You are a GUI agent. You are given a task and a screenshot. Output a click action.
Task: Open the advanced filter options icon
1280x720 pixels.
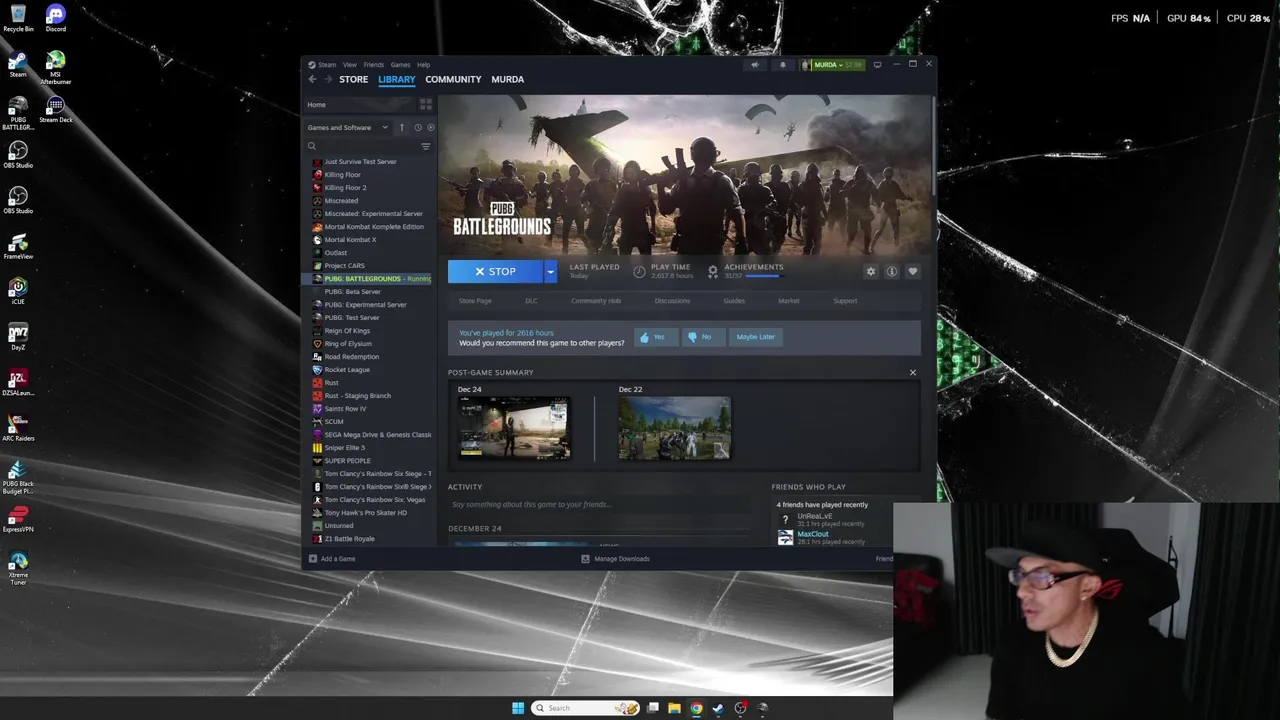[x=426, y=146]
